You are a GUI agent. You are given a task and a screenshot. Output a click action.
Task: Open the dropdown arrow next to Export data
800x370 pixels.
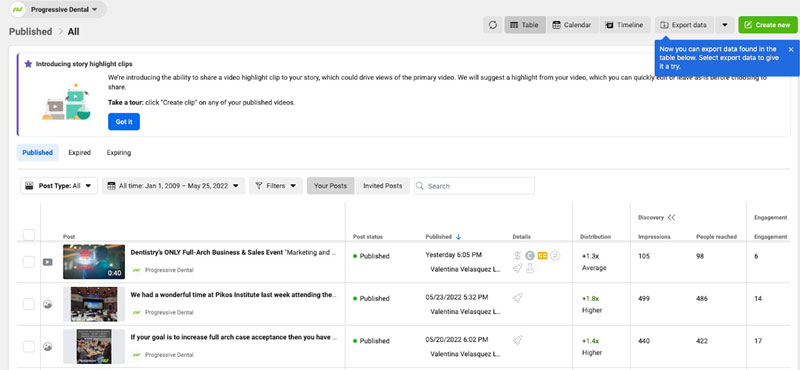pyautogui.click(x=724, y=25)
